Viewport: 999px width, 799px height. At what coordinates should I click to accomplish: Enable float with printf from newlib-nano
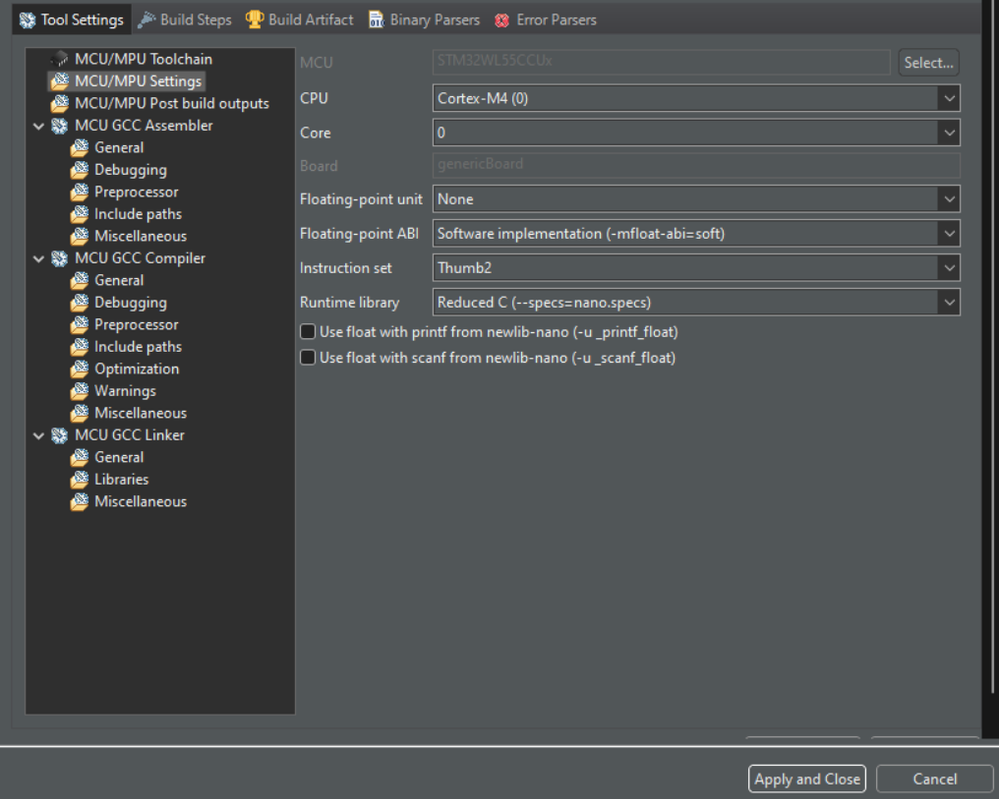308,331
